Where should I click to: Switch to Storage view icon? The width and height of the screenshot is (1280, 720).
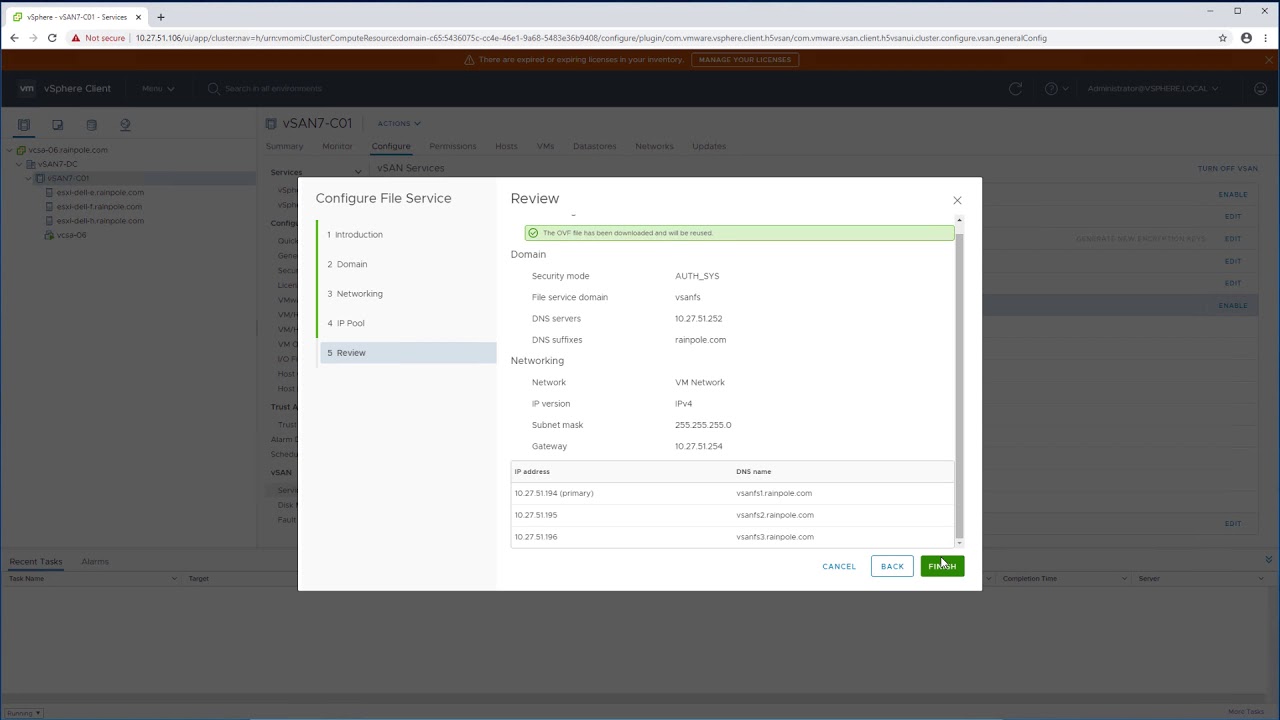[92, 125]
